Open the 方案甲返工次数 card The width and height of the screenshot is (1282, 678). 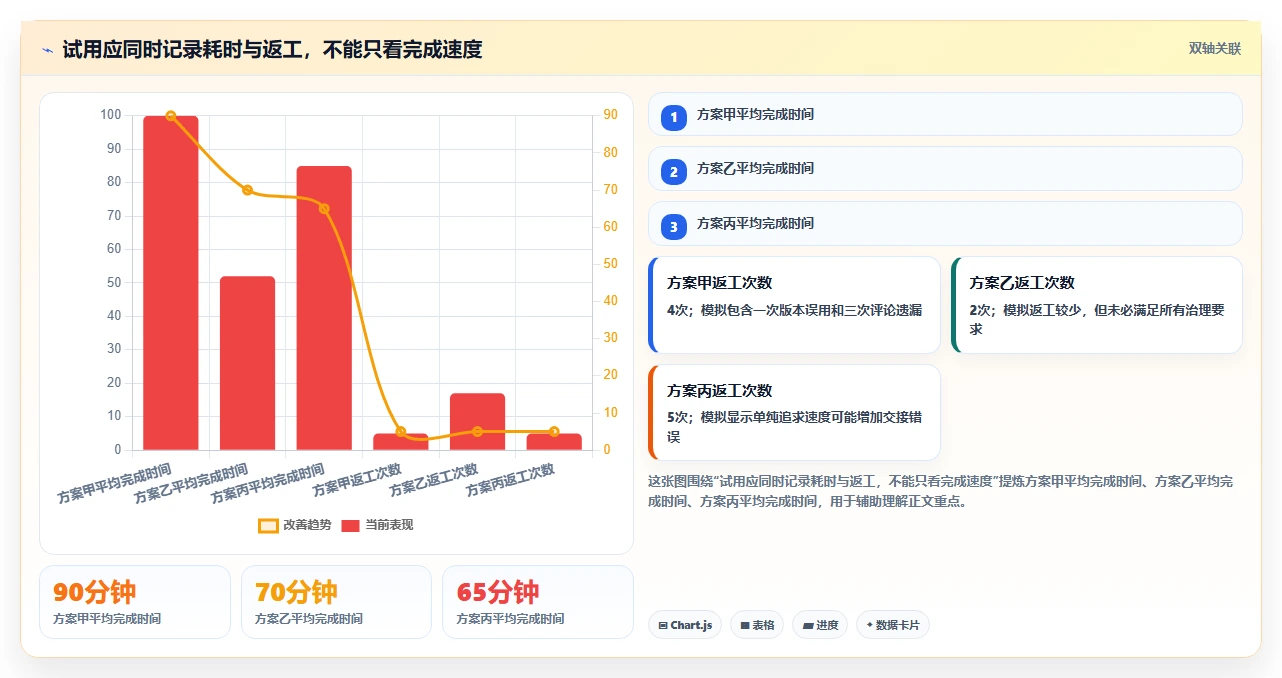click(x=794, y=305)
